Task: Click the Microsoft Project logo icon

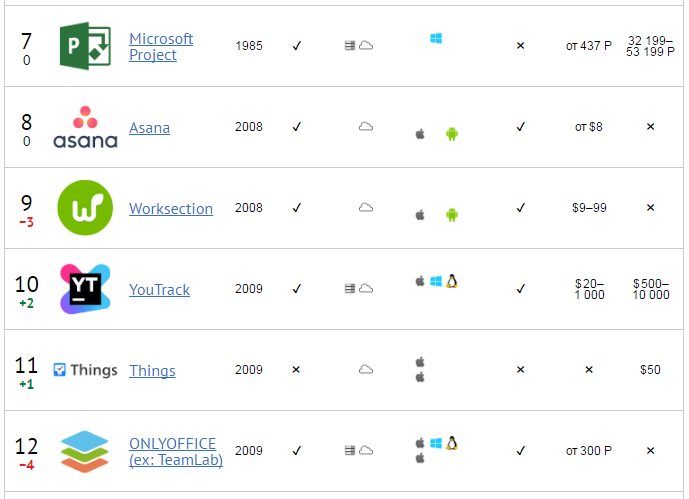Action: tap(85, 46)
